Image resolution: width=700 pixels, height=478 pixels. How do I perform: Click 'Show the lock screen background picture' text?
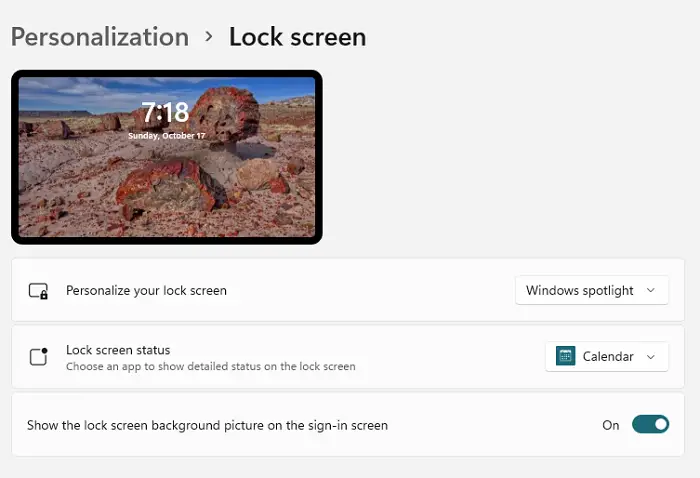pos(207,425)
